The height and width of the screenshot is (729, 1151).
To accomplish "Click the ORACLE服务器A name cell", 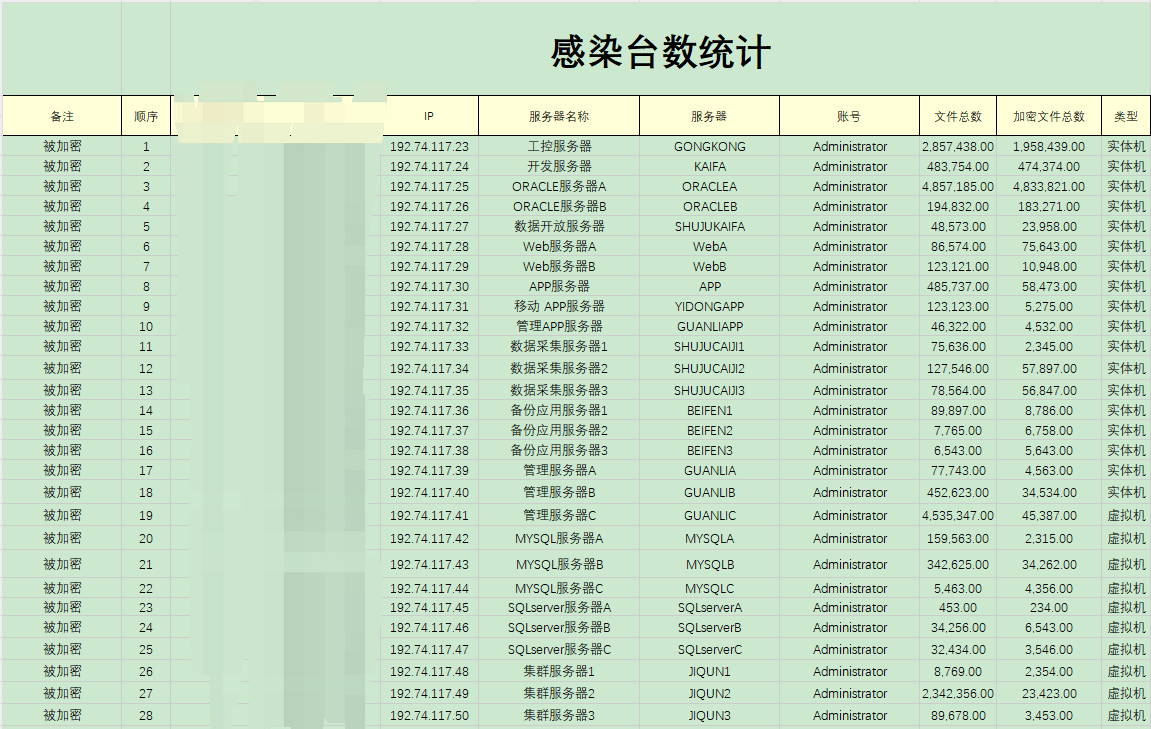I will [559, 186].
